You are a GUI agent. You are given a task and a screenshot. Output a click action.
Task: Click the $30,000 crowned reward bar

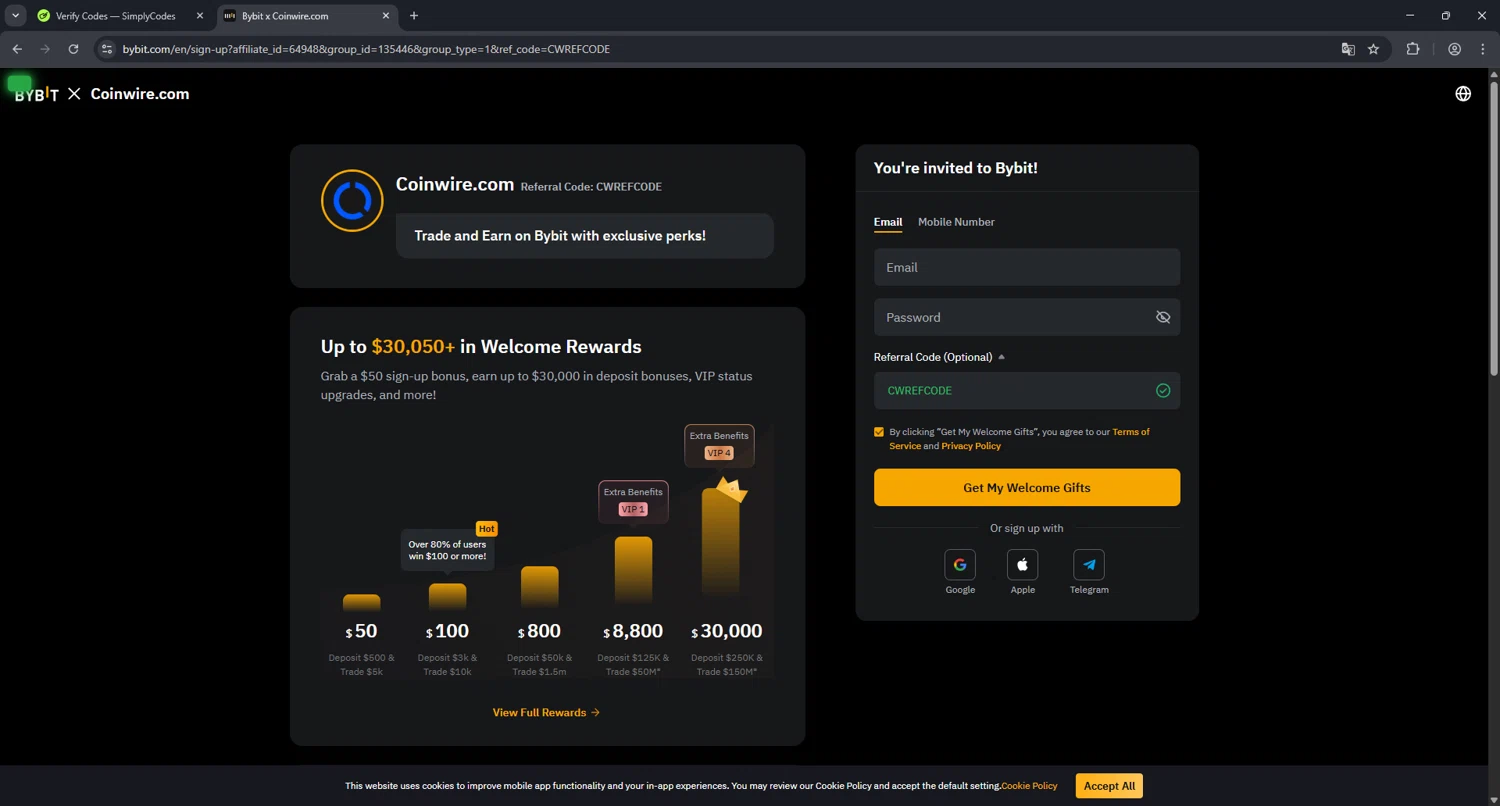[x=721, y=542]
